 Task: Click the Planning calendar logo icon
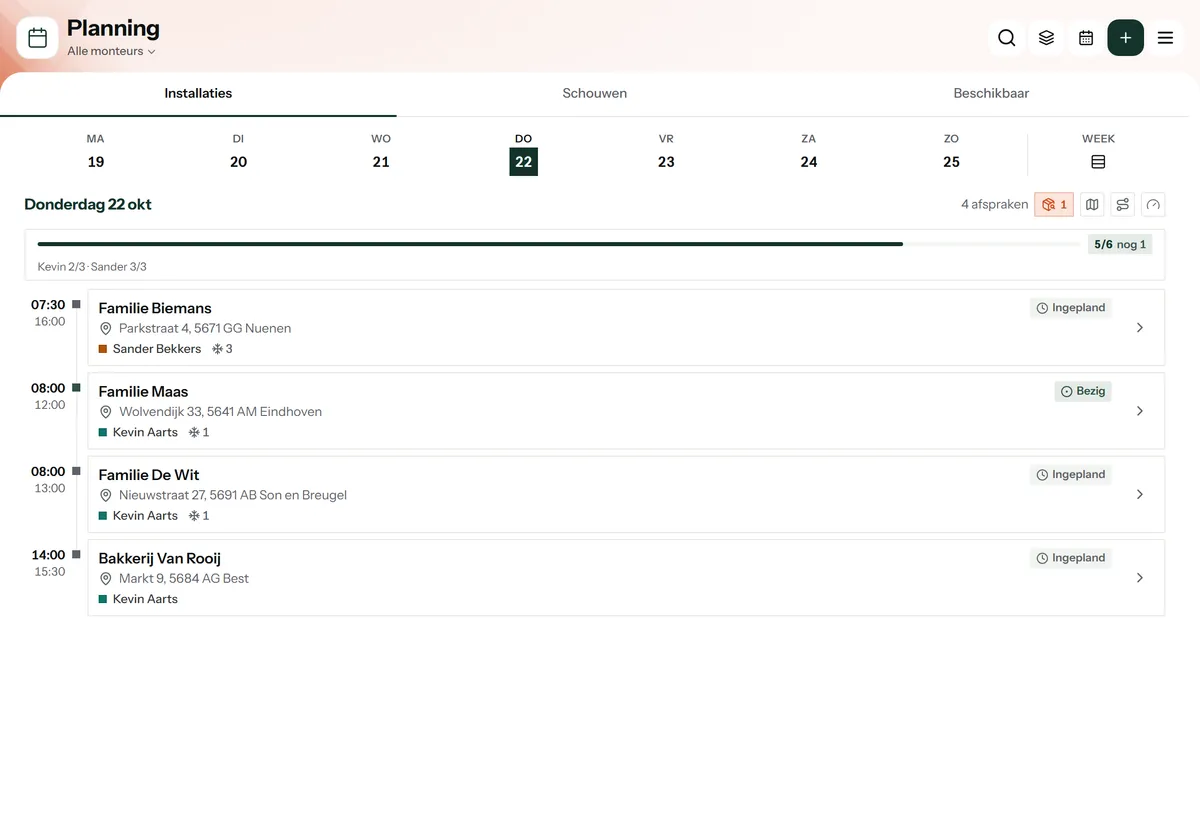click(x=38, y=38)
